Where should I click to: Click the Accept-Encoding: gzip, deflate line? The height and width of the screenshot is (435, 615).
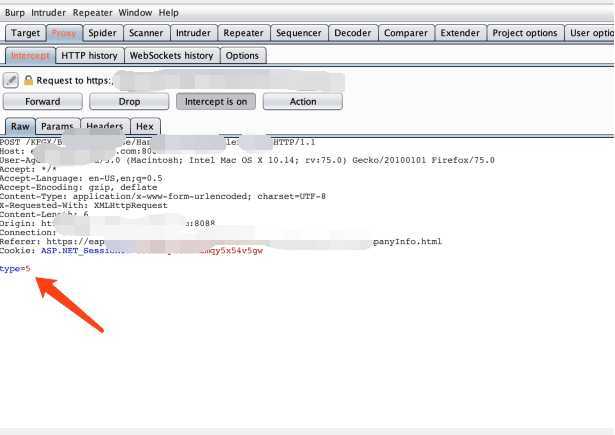pyautogui.click(x=78, y=187)
